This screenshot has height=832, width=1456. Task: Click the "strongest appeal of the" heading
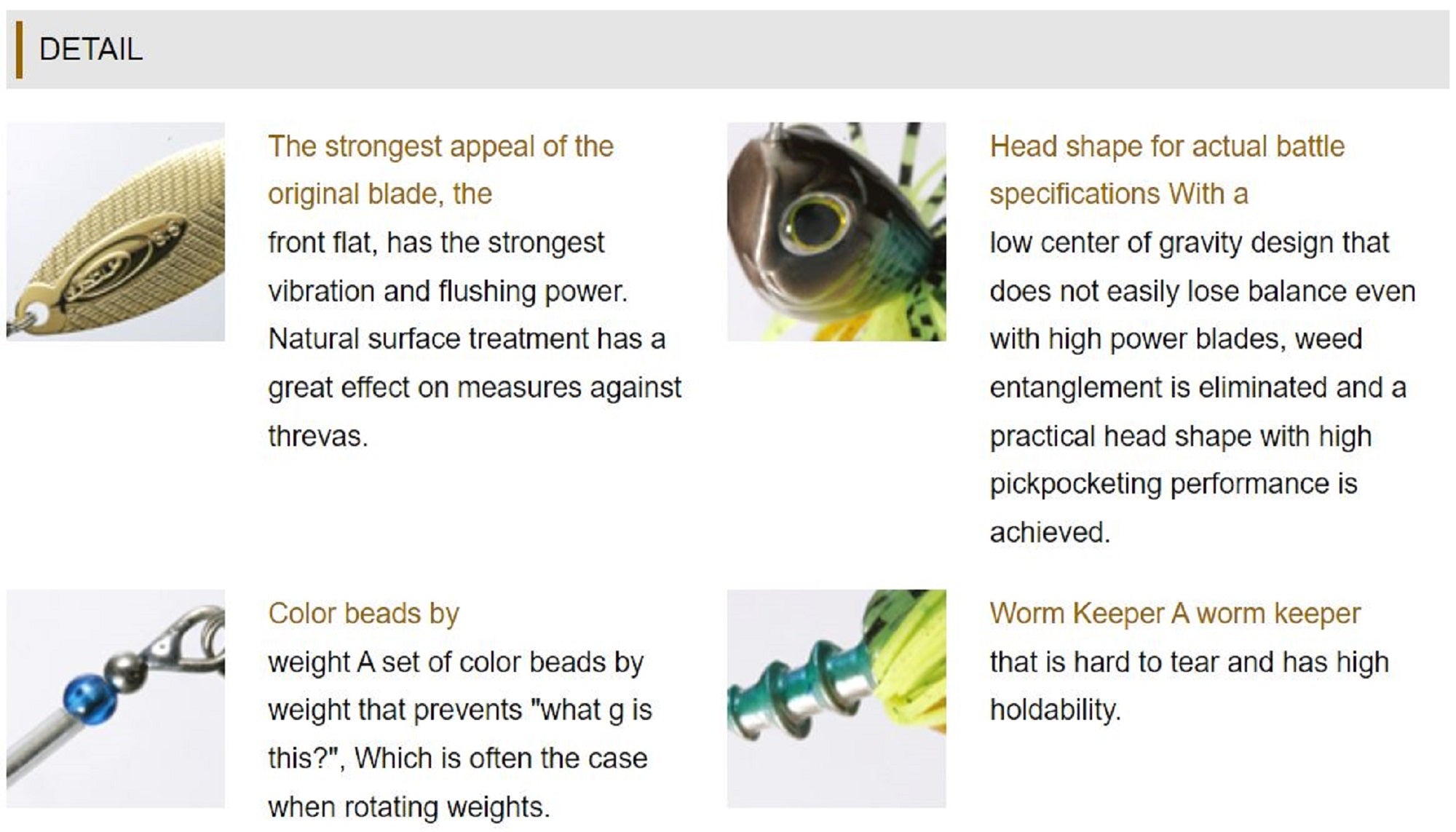click(x=440, y=146)
